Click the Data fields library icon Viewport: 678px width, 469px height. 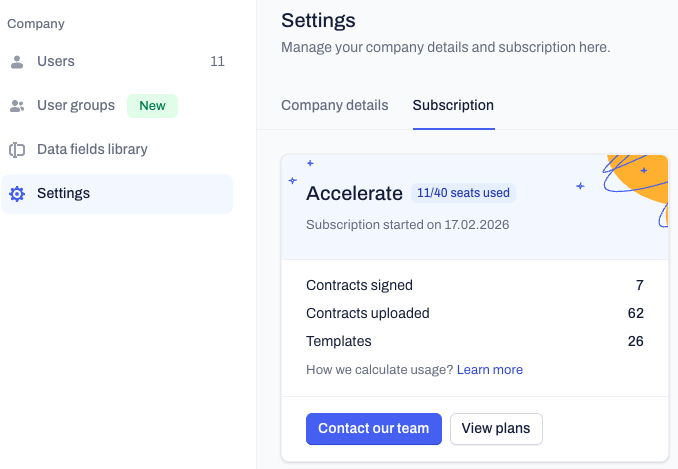17,150
